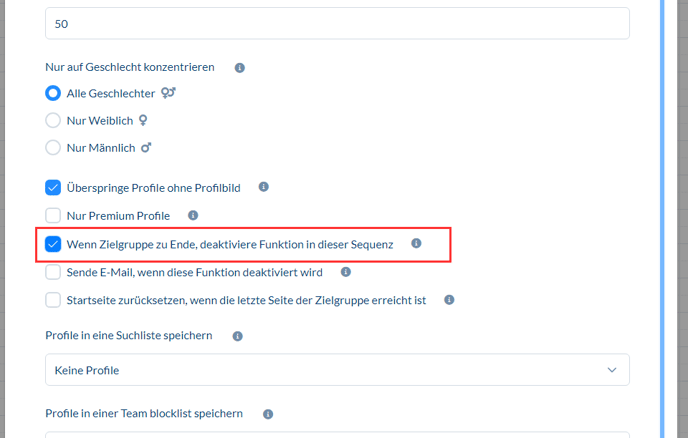Screen dimensions: 688x438
Task: Click info icon next to Team blocklist speichern
Action: [x=268, y=414]
